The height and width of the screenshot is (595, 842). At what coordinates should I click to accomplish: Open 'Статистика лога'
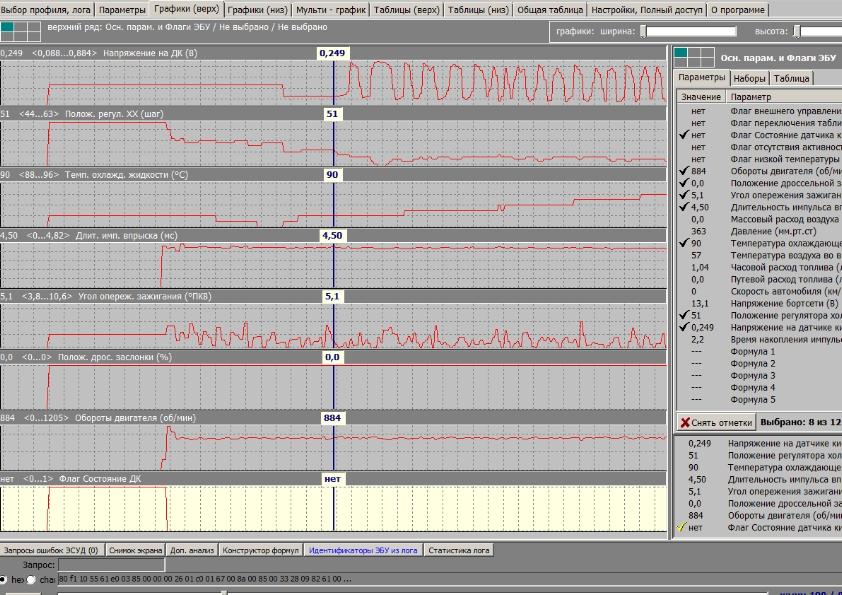point(459,550)
